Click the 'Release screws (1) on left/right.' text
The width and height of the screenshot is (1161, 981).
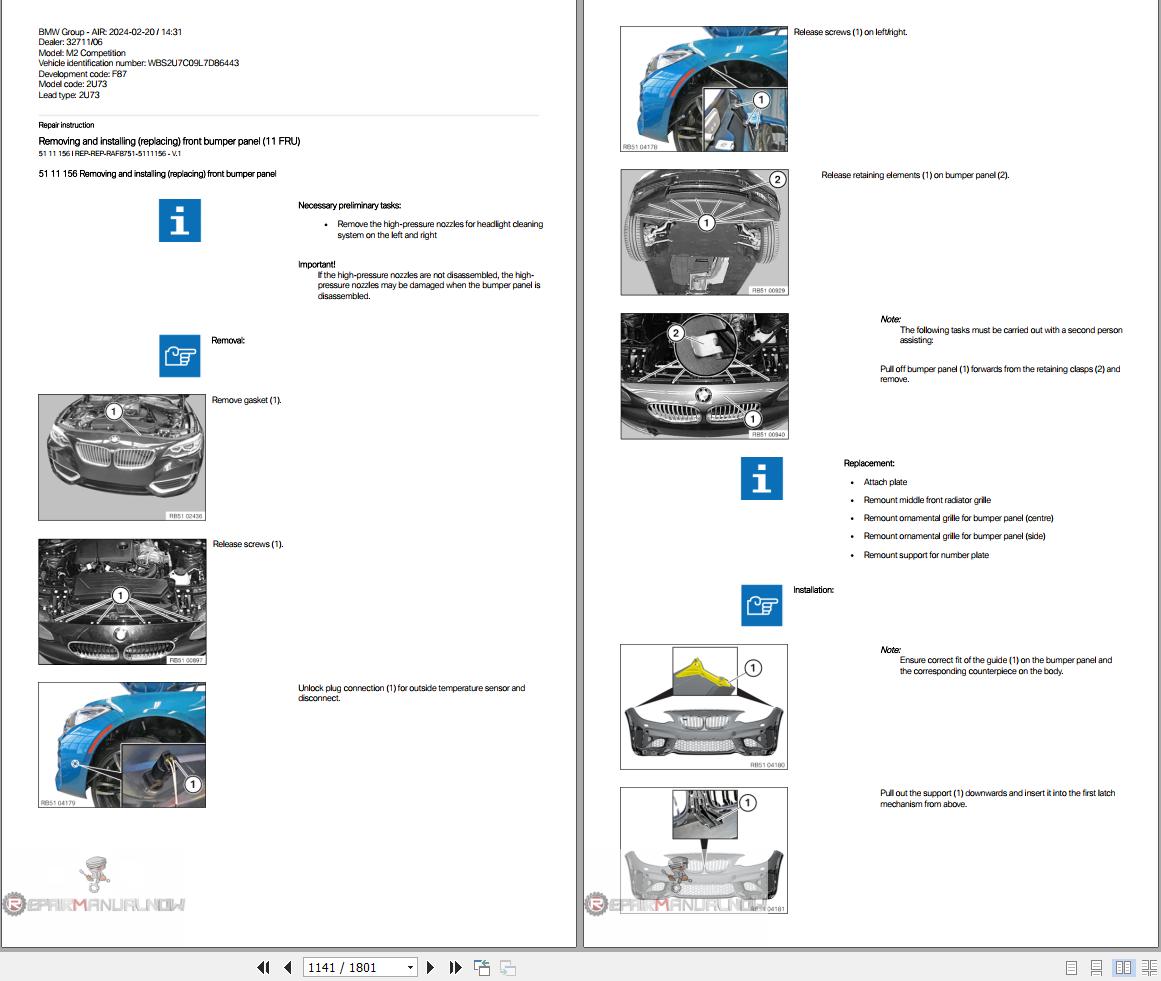click(x=850, y=33)
